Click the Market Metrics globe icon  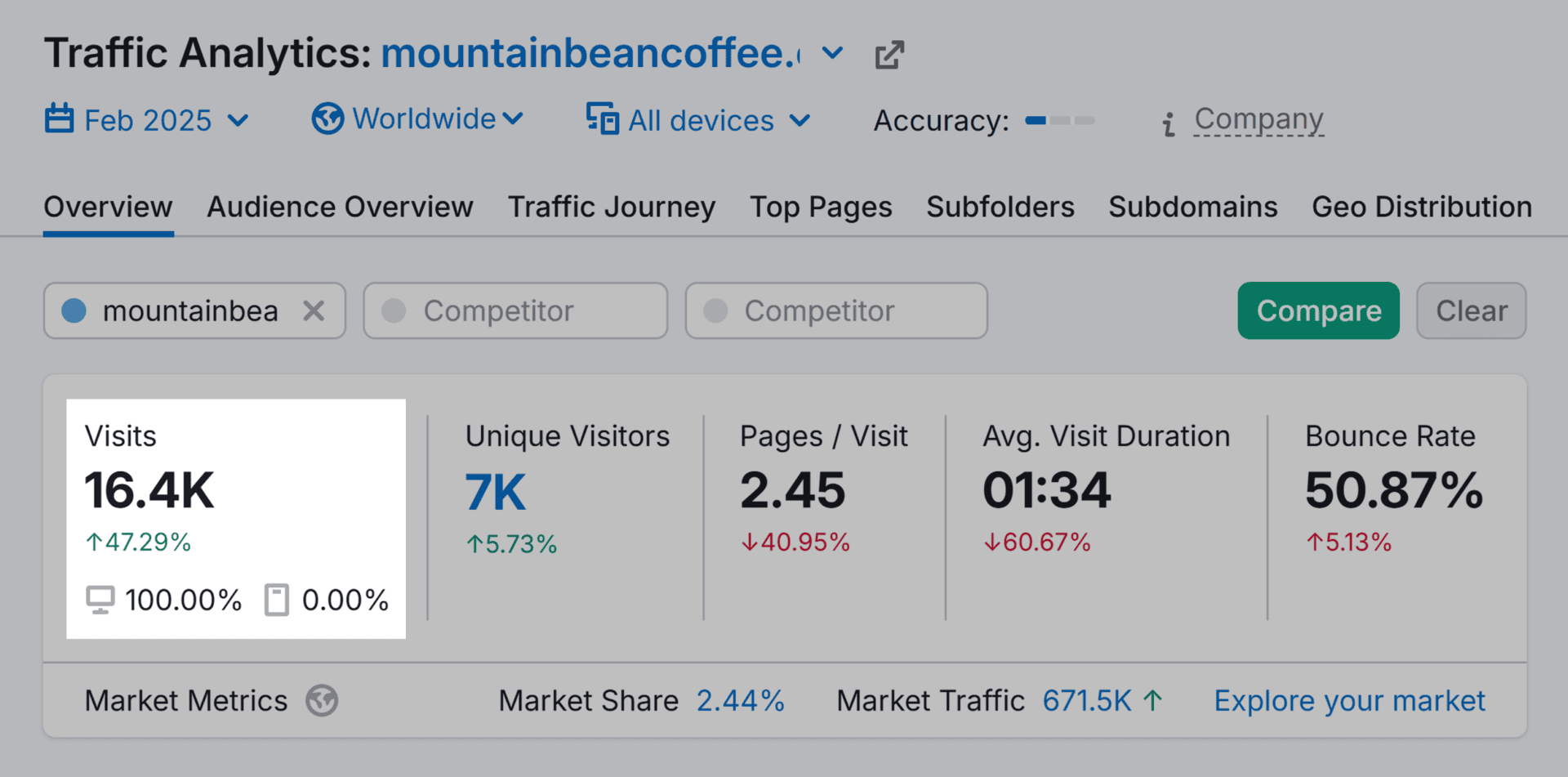click(322, 701)
